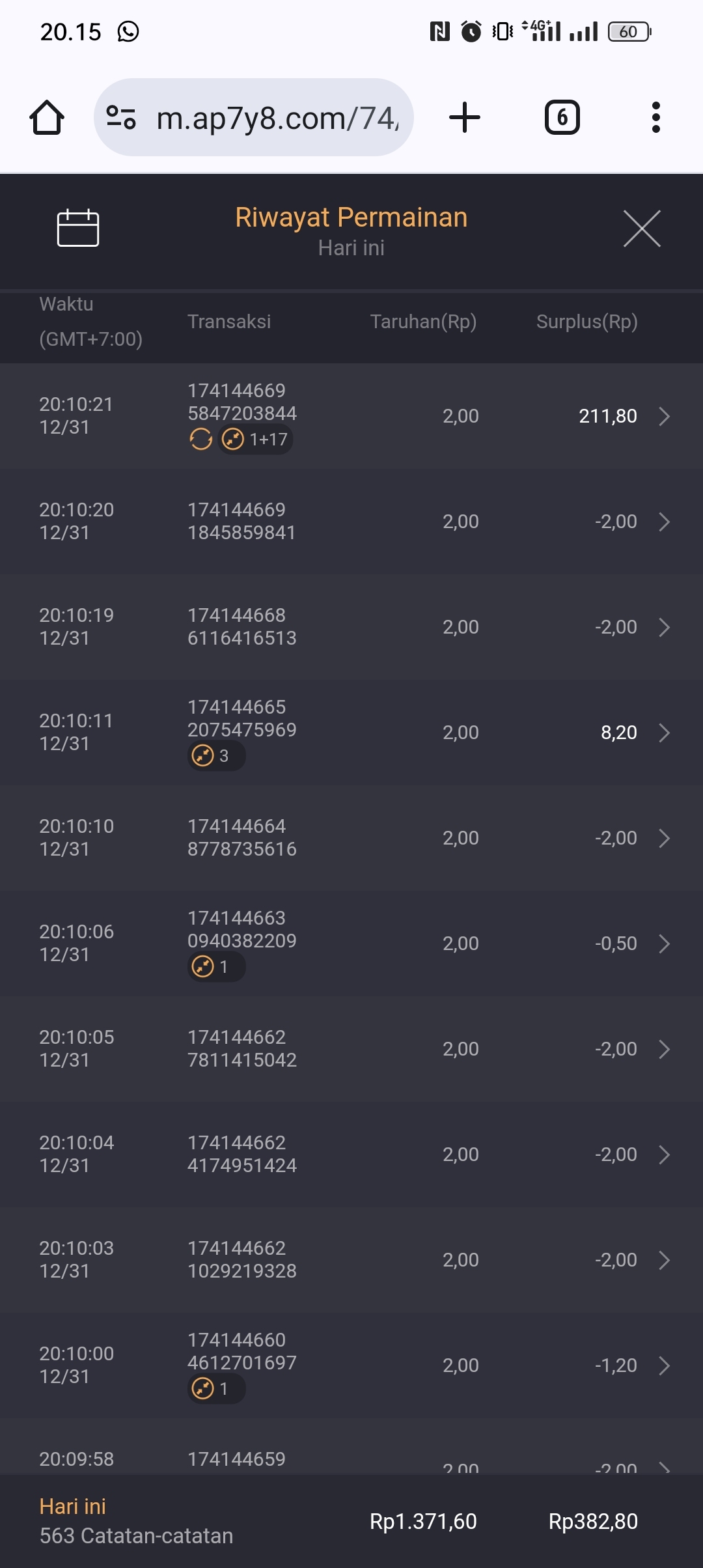This screenshot has height=1568, width=703.
Task: Tap the site settings icon in address bar
Action: 121,118
